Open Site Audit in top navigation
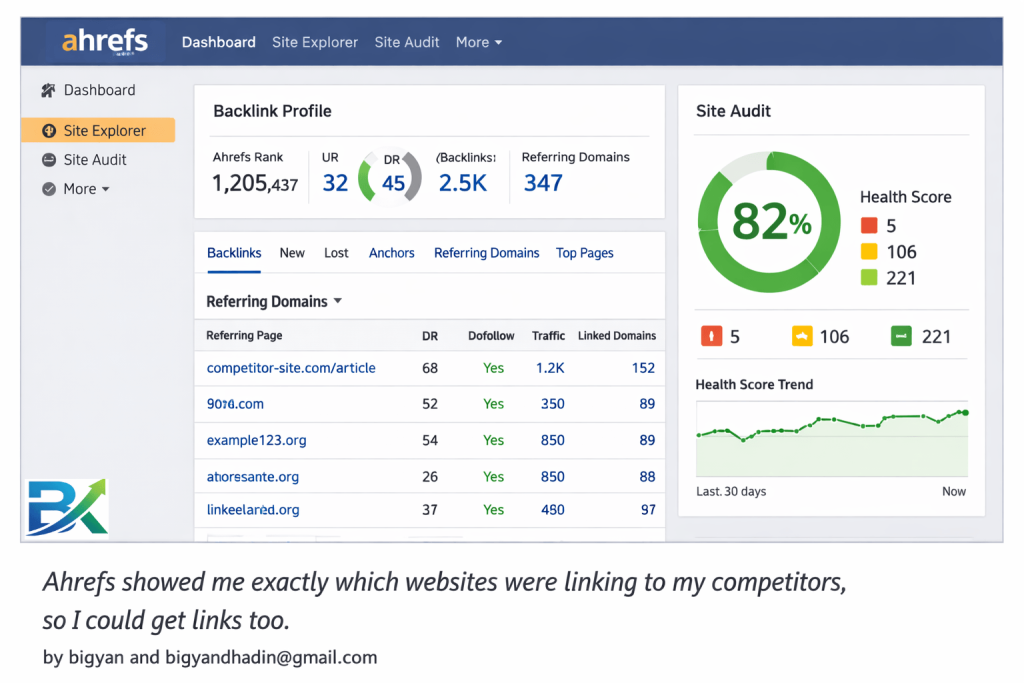 pos(407,42)
